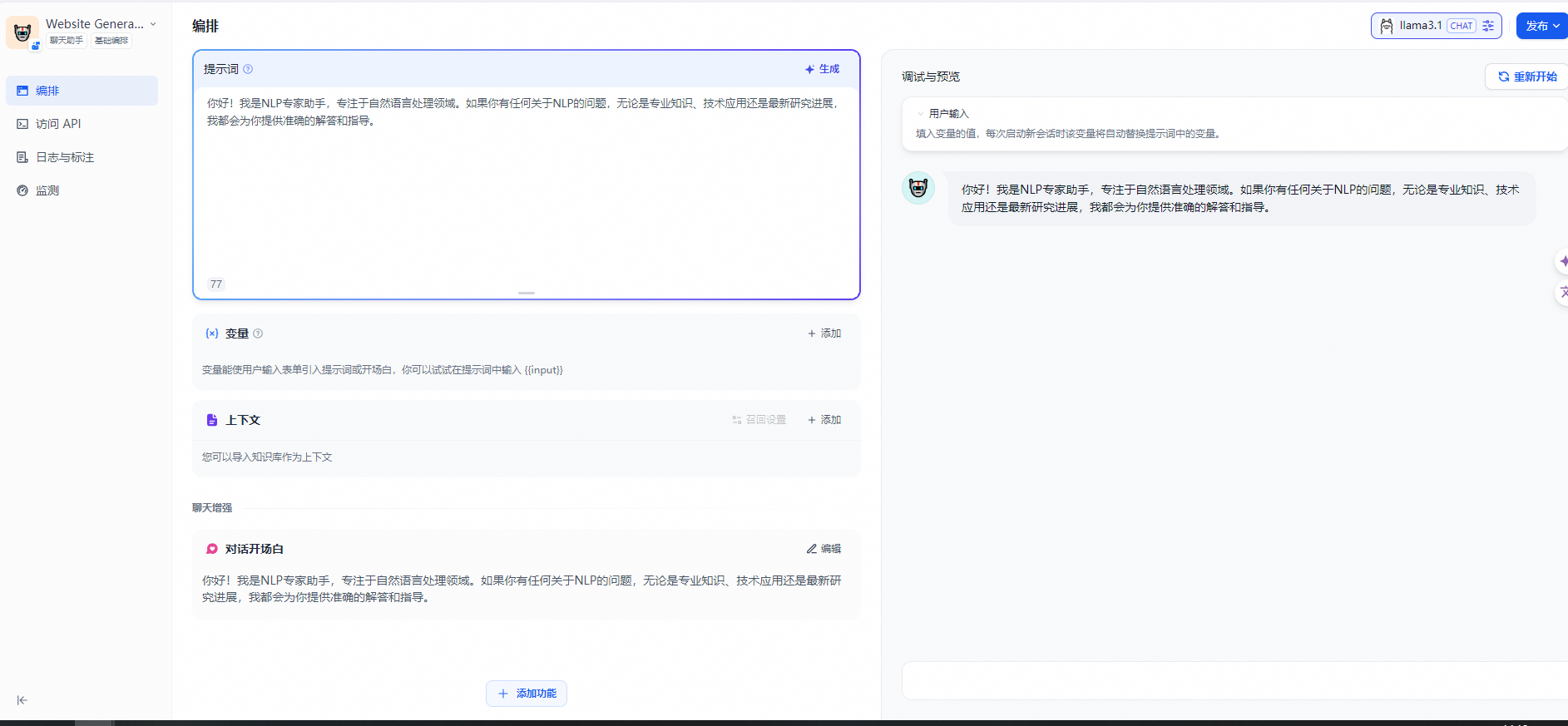The width and height of the screenshot is (1568, 726).
Task: Click the model parameter sliders icon
Action: [1488, 26]
